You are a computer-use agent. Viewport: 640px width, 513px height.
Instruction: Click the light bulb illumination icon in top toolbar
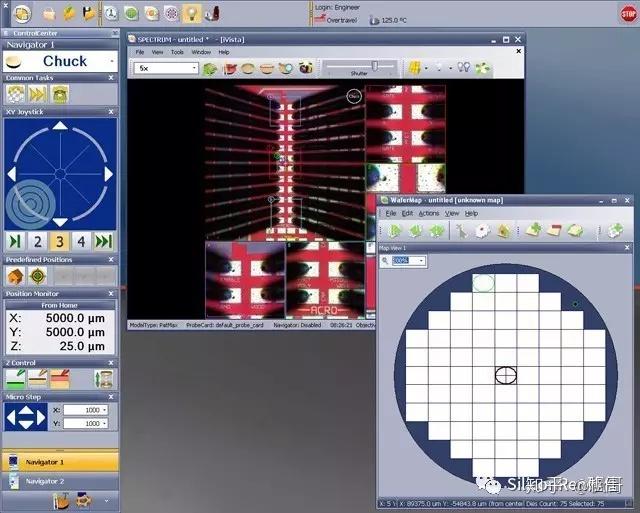tap(191, 13)
